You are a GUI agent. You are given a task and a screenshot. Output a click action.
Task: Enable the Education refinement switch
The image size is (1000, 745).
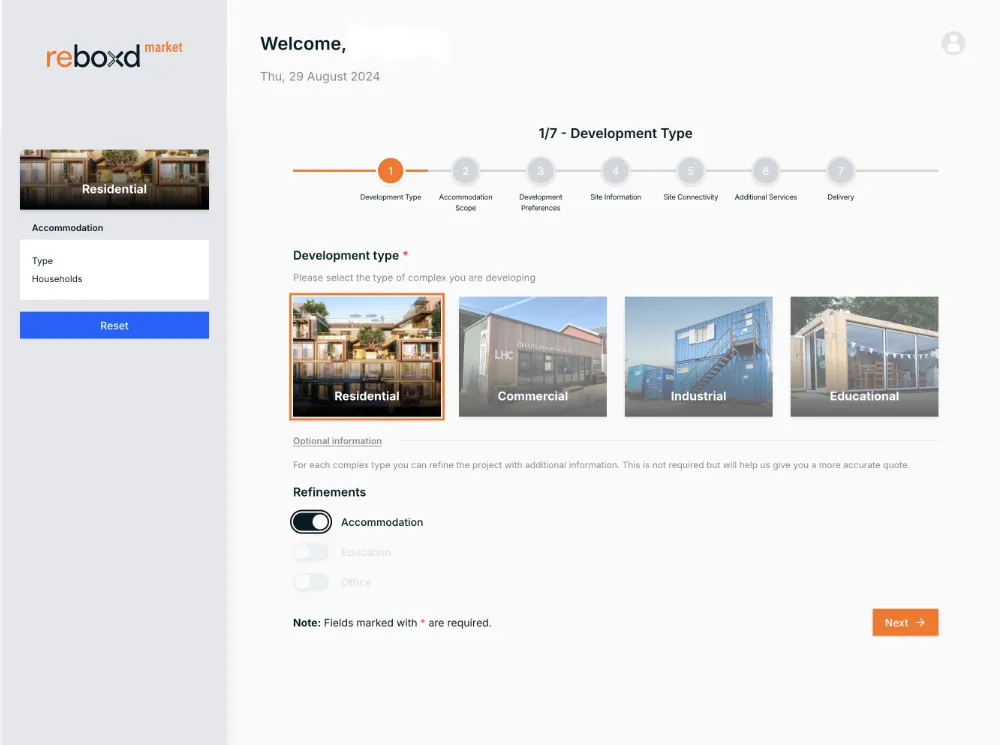click(311, 552)
